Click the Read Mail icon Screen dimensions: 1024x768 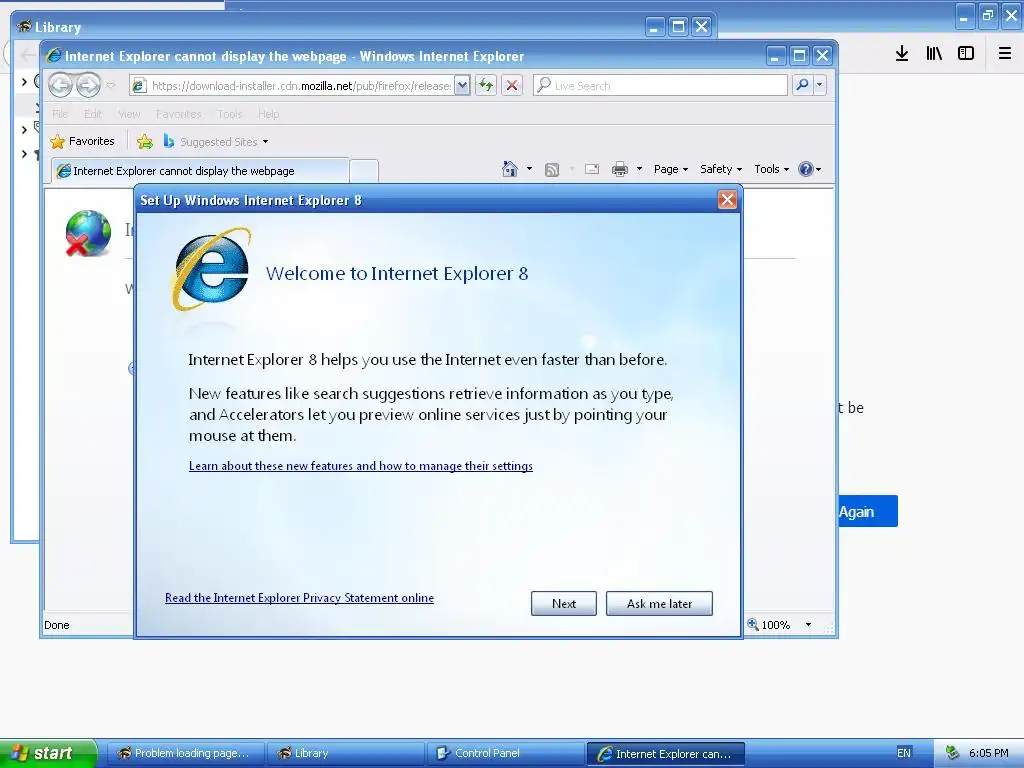592,169
